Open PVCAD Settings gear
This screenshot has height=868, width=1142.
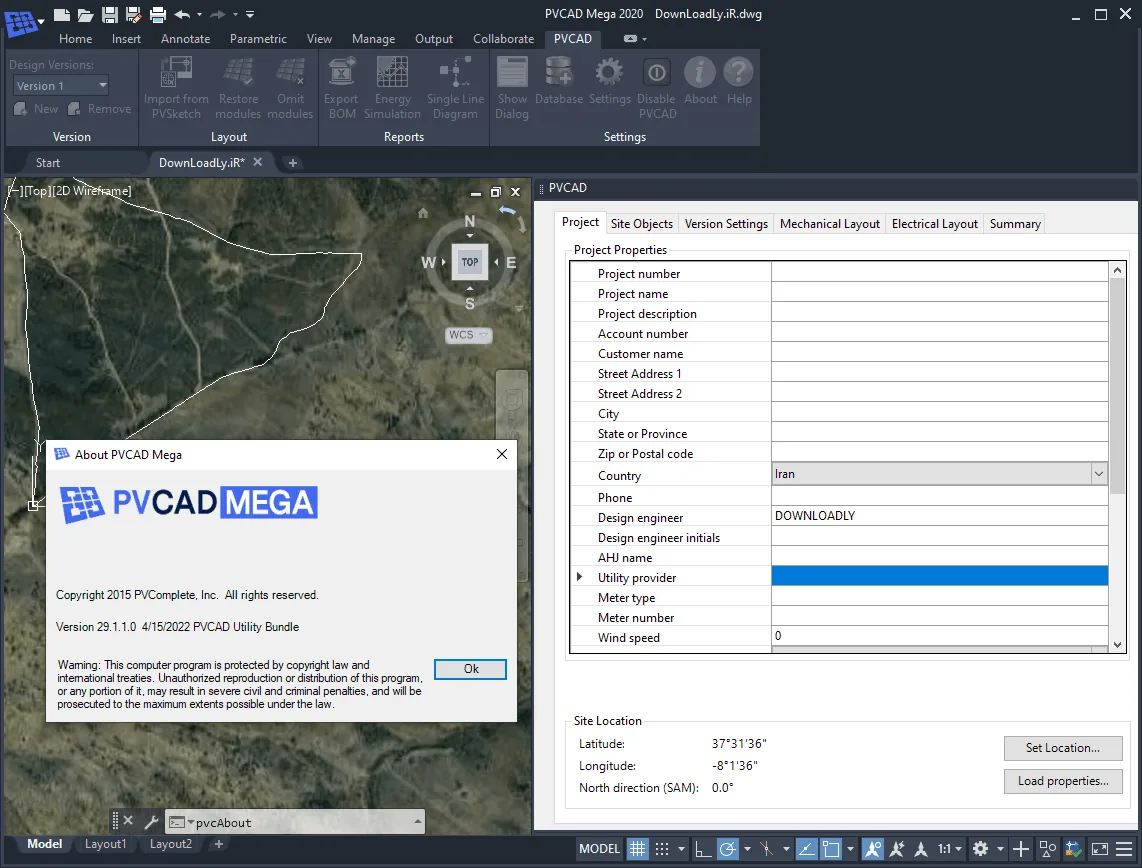[610, 81]
